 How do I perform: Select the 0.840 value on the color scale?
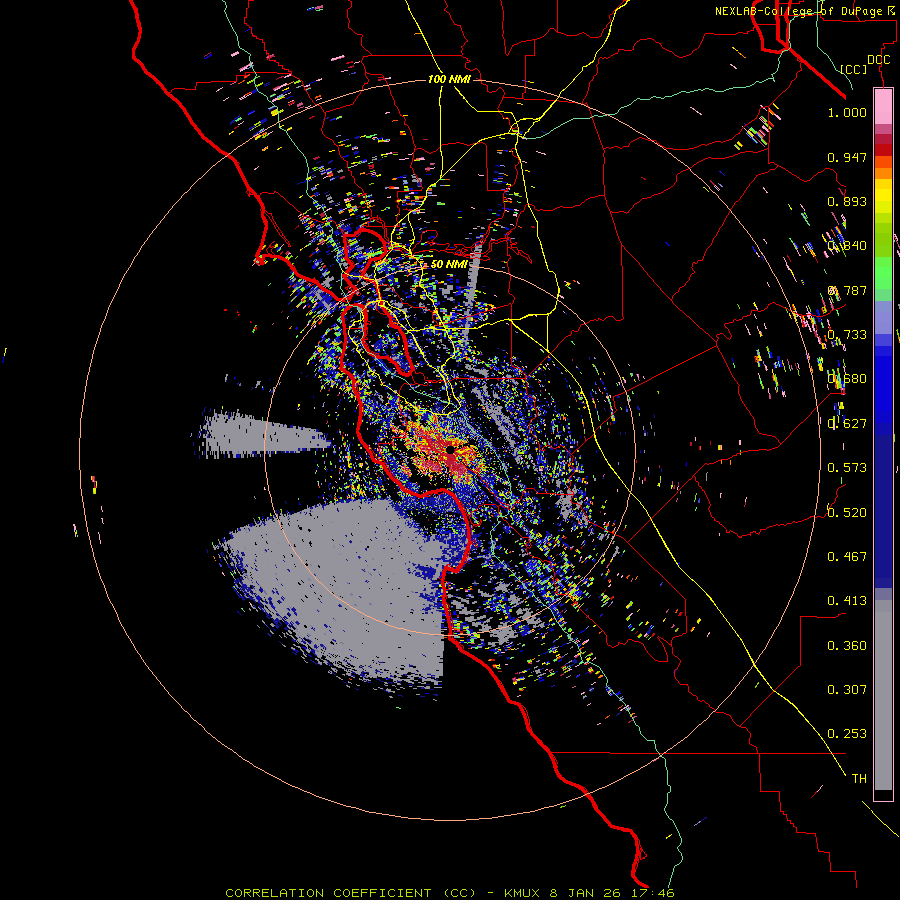[847, 246]
